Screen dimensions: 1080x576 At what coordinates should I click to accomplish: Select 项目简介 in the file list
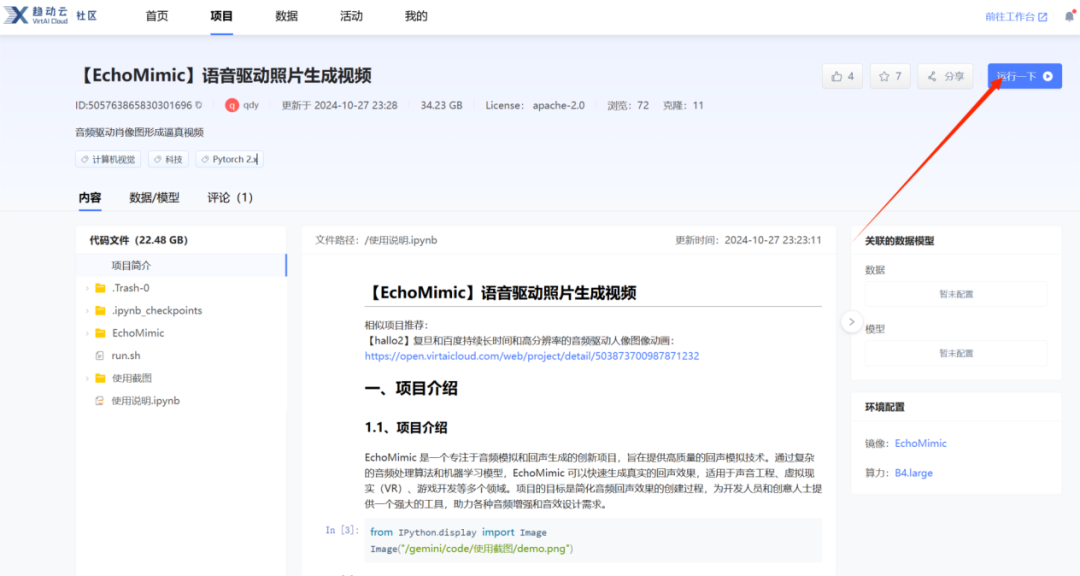point(181,265)
